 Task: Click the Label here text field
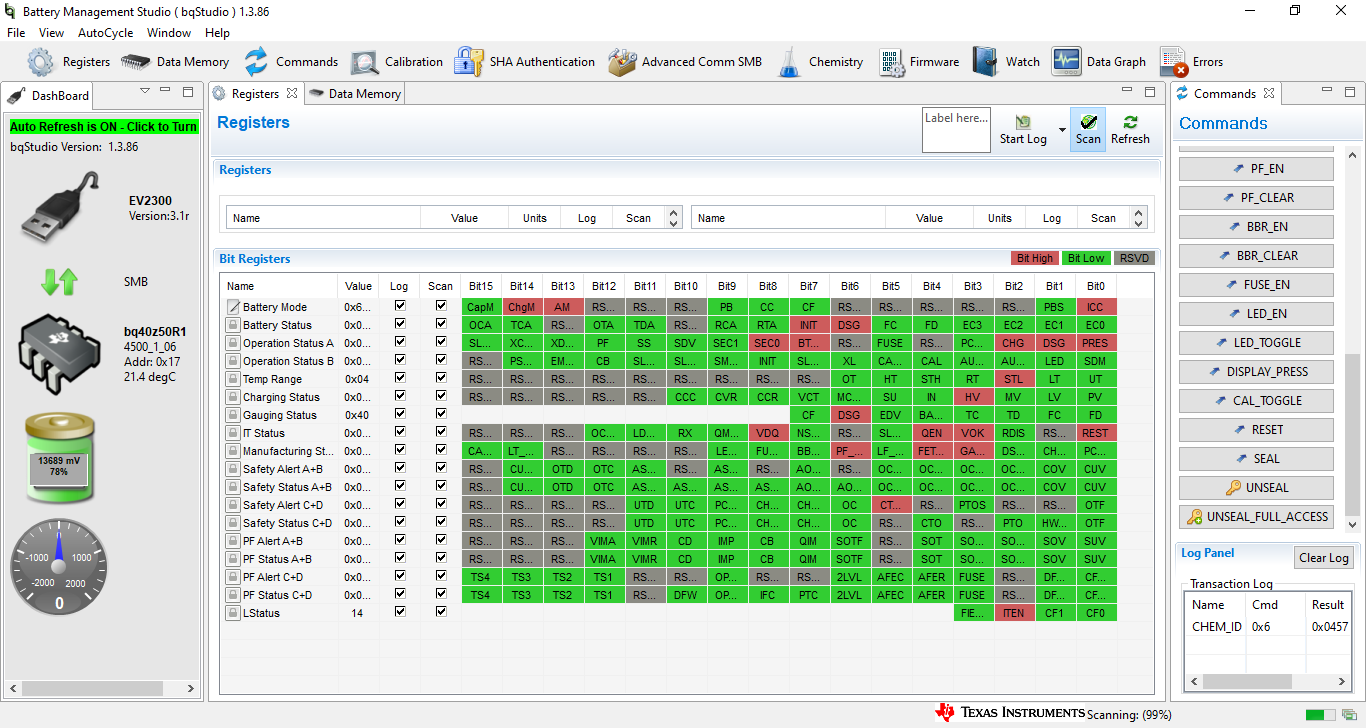pyautogui.click(x=956, y=130)
